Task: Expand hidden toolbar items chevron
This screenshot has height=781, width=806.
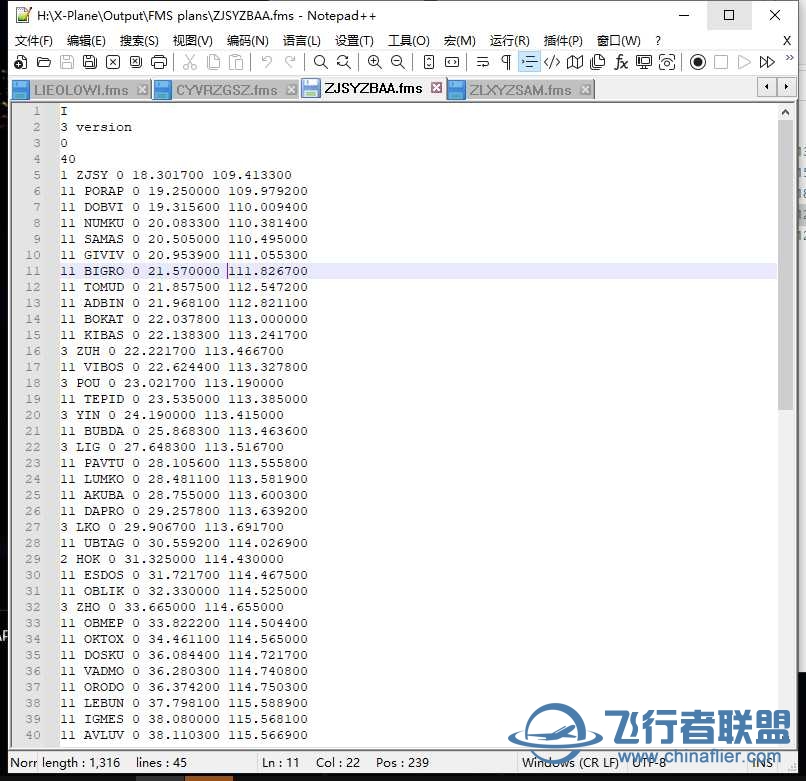Action: pyautogui.click(x=790, y=58)
